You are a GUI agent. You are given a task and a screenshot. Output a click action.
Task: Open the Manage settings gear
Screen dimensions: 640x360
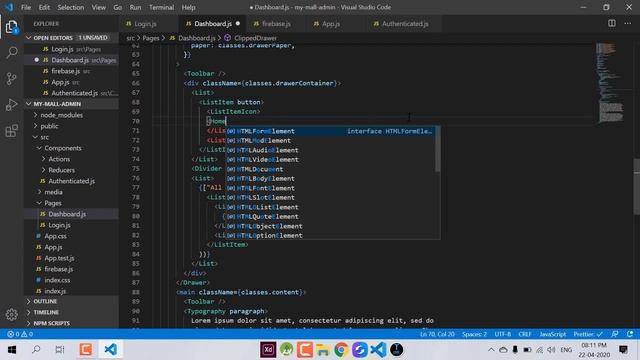tap(11, 314)
